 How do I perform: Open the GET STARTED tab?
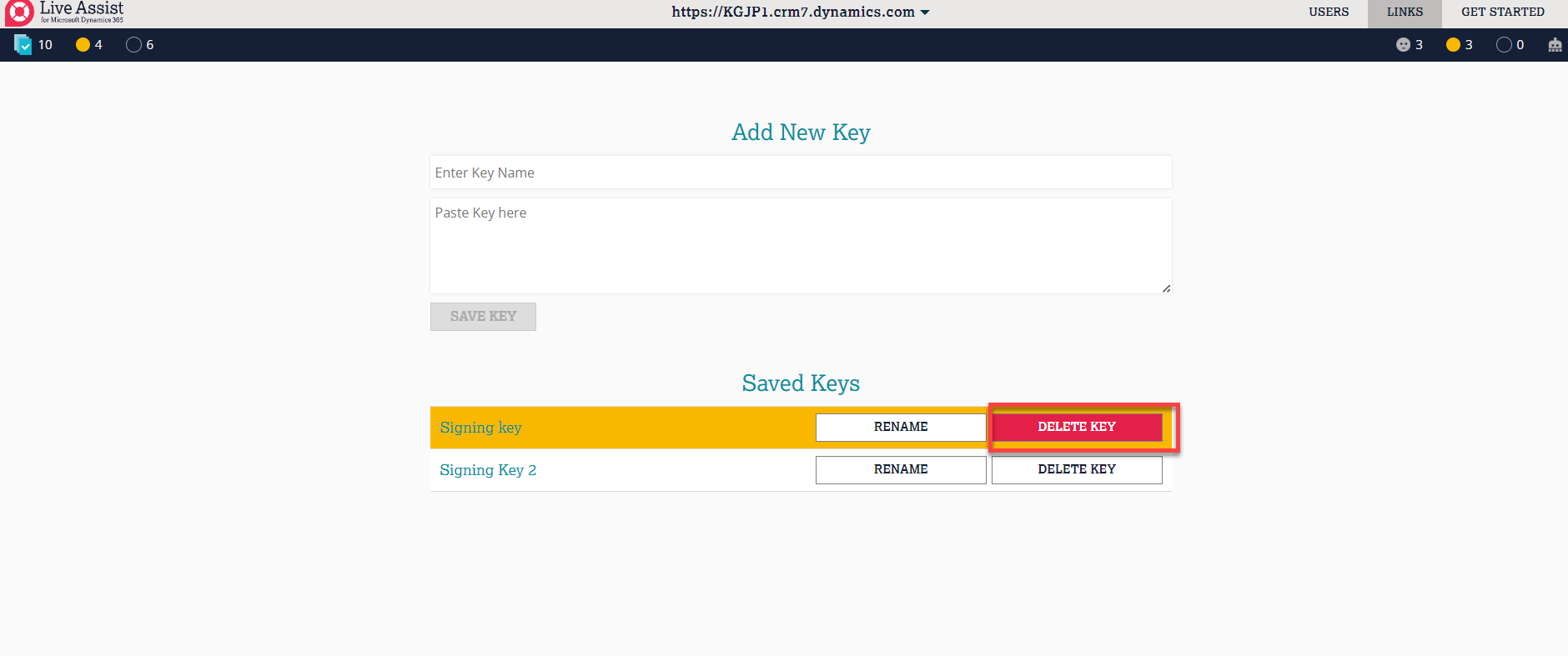point(1503,13)
